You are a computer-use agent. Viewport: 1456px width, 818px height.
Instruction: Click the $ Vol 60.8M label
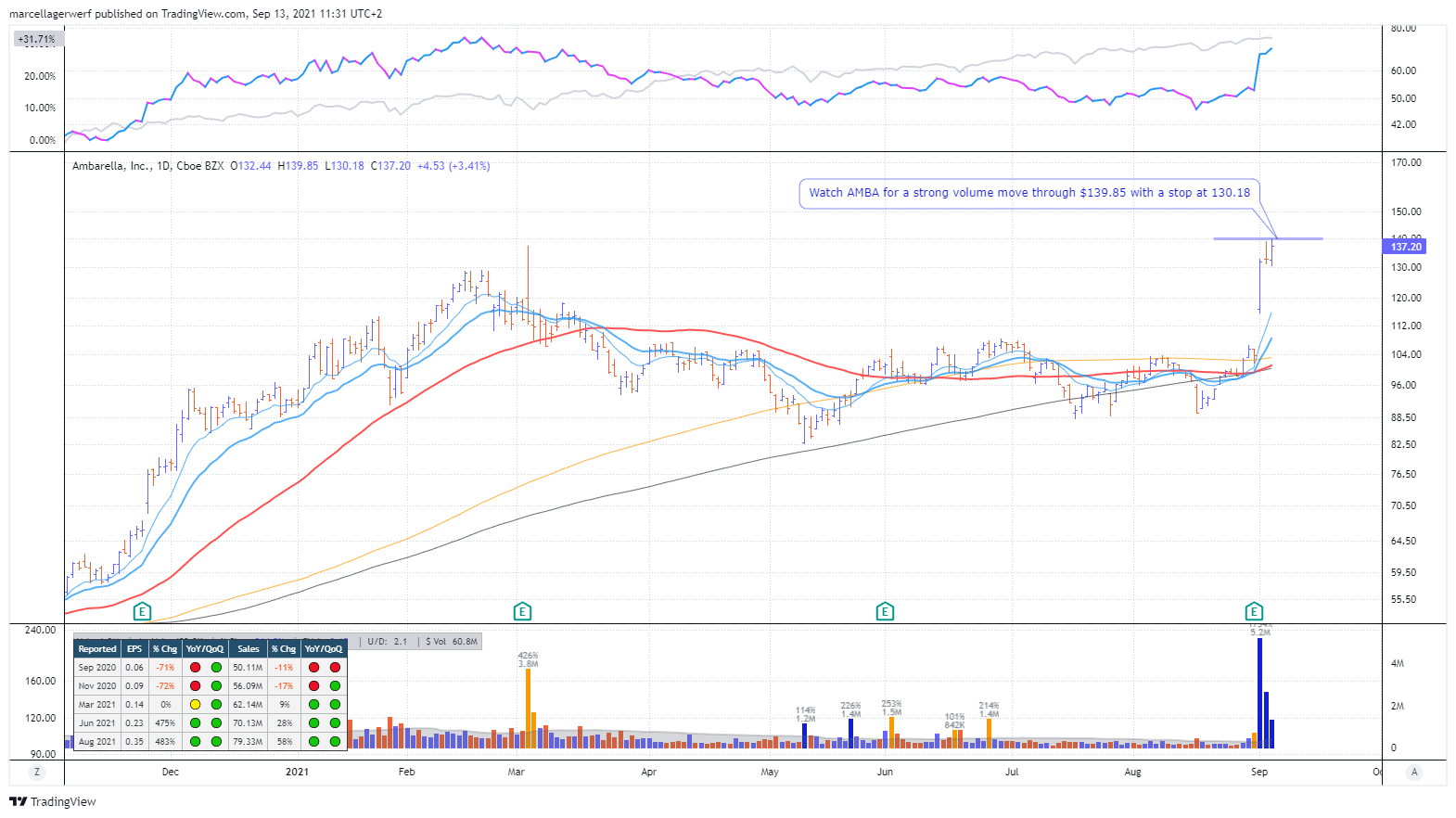point(452,642)
